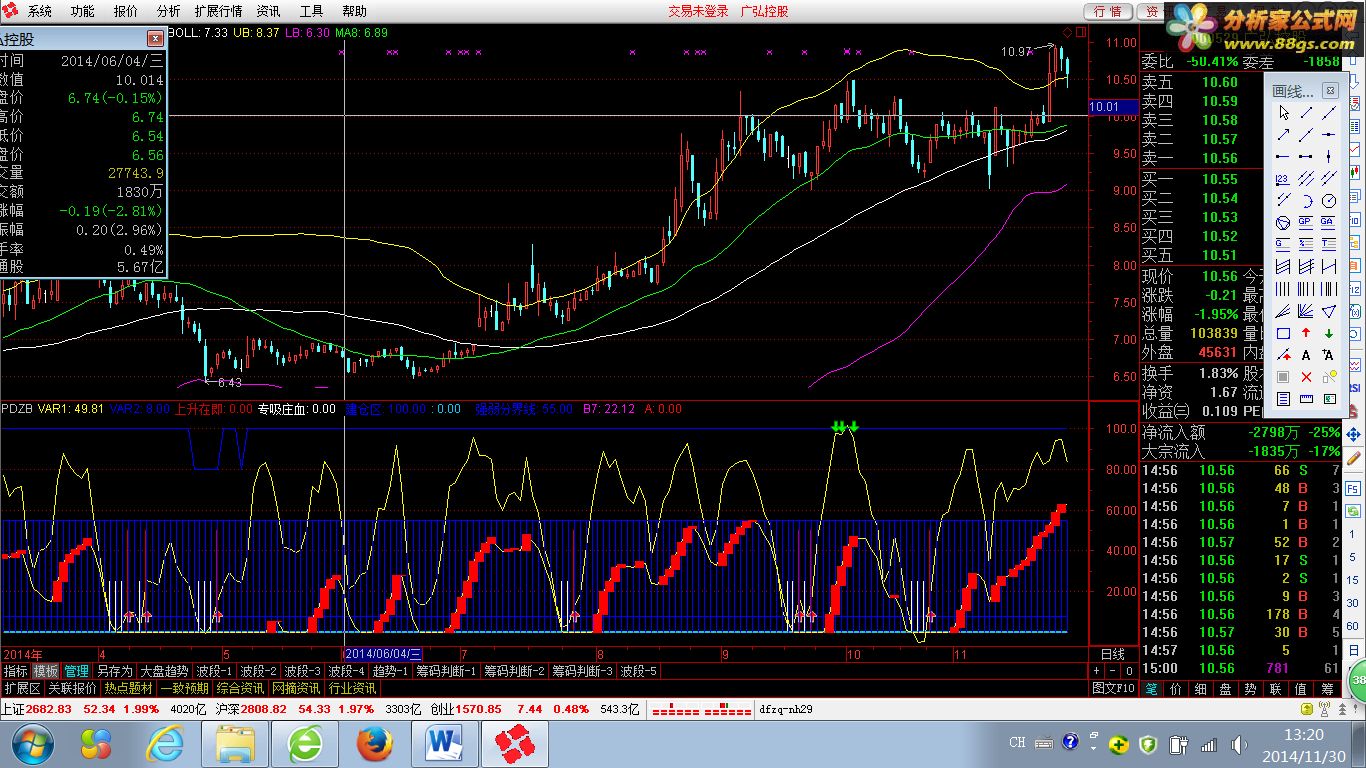
Task: Select the 大盘趋势 indicator tab
Action: [164, 671]
